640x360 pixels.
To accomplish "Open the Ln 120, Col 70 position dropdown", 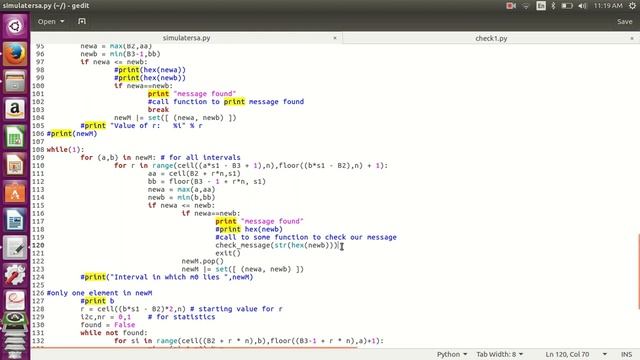I will tap(576, 354).
